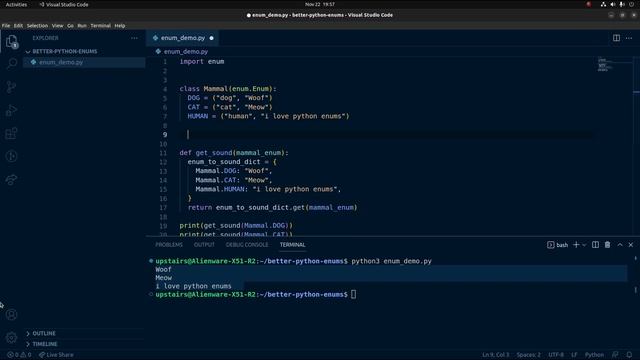Open the Source Control view

(11, 87)
